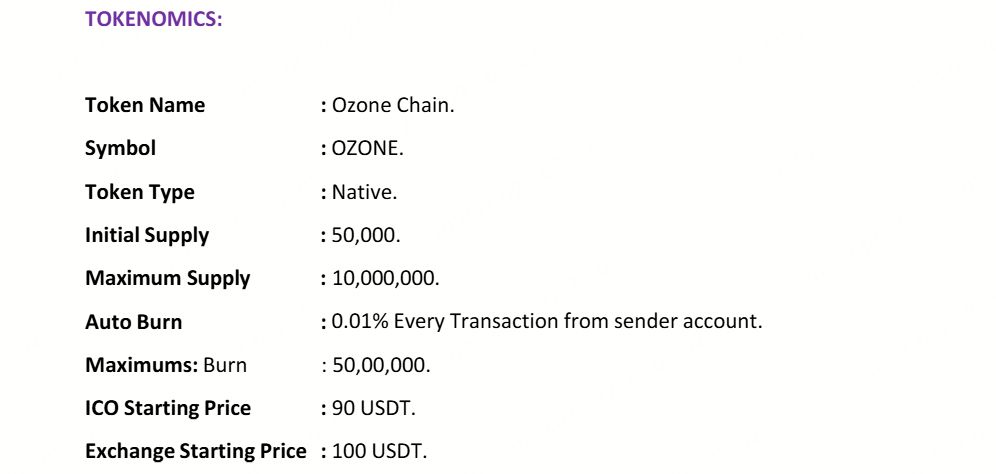
Task: Click the OZONE symbol value
Action: 367,149
